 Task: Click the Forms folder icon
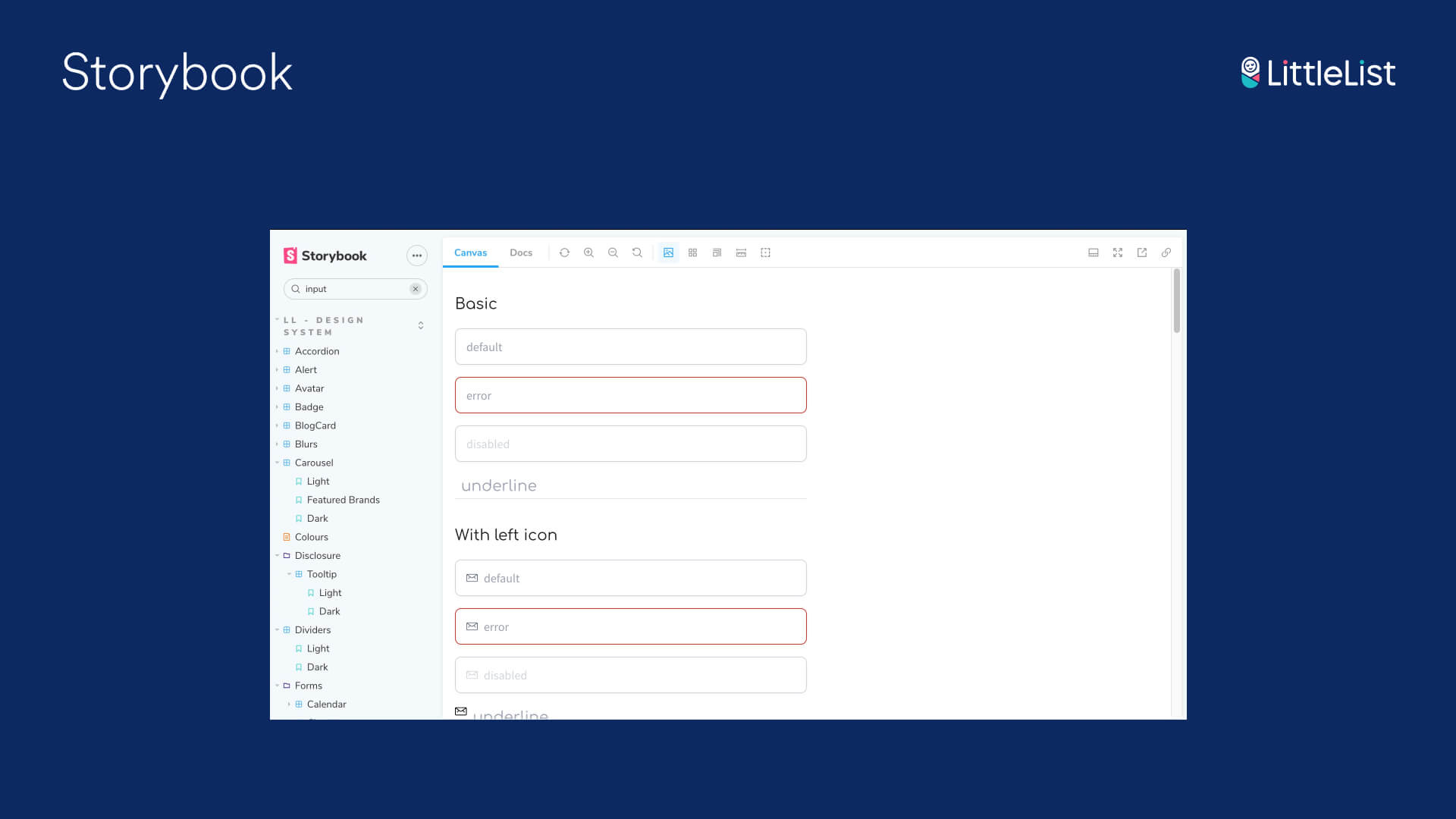coord(287,686)
